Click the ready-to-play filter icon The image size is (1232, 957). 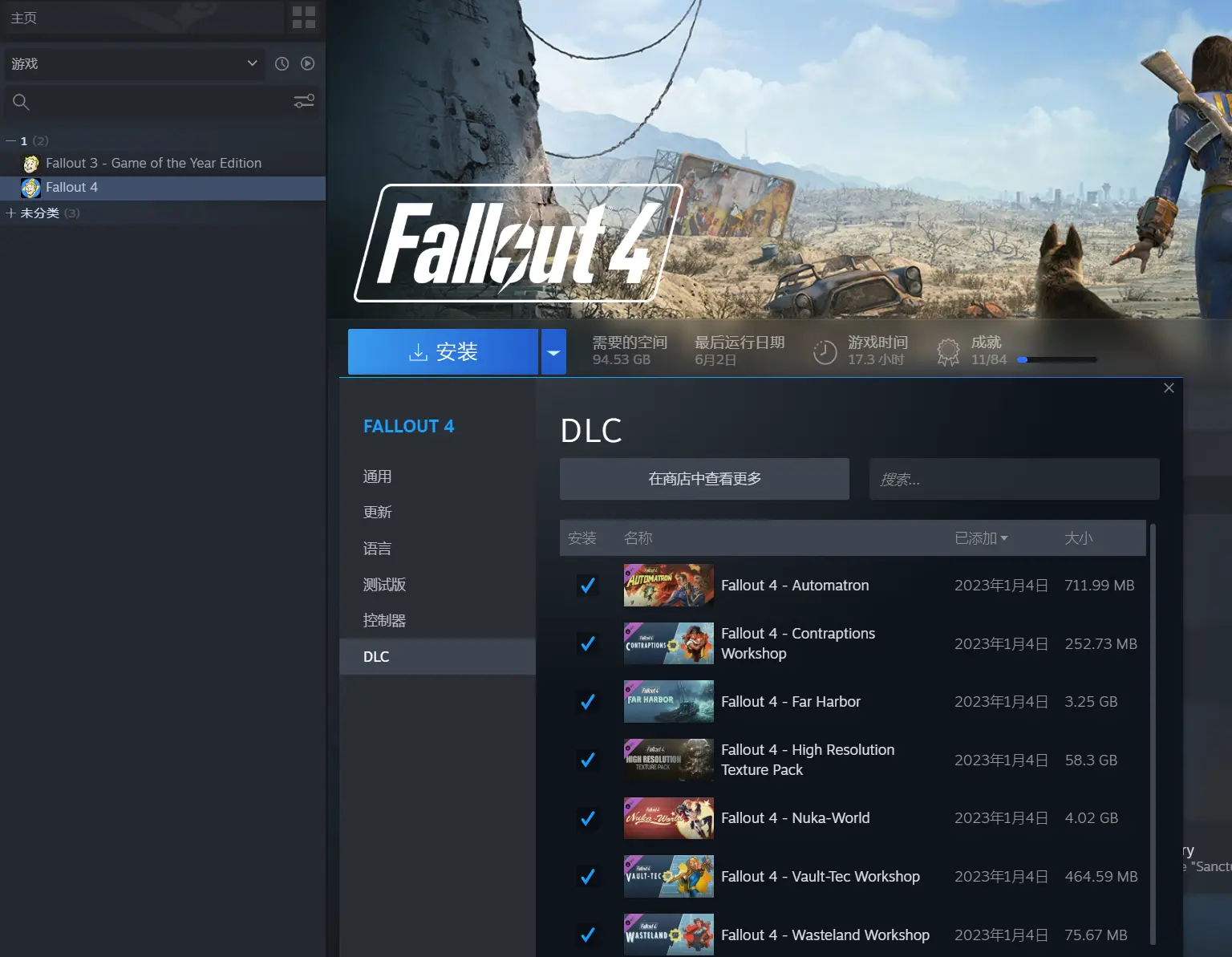pyautogui.click(x=307, y=63)
